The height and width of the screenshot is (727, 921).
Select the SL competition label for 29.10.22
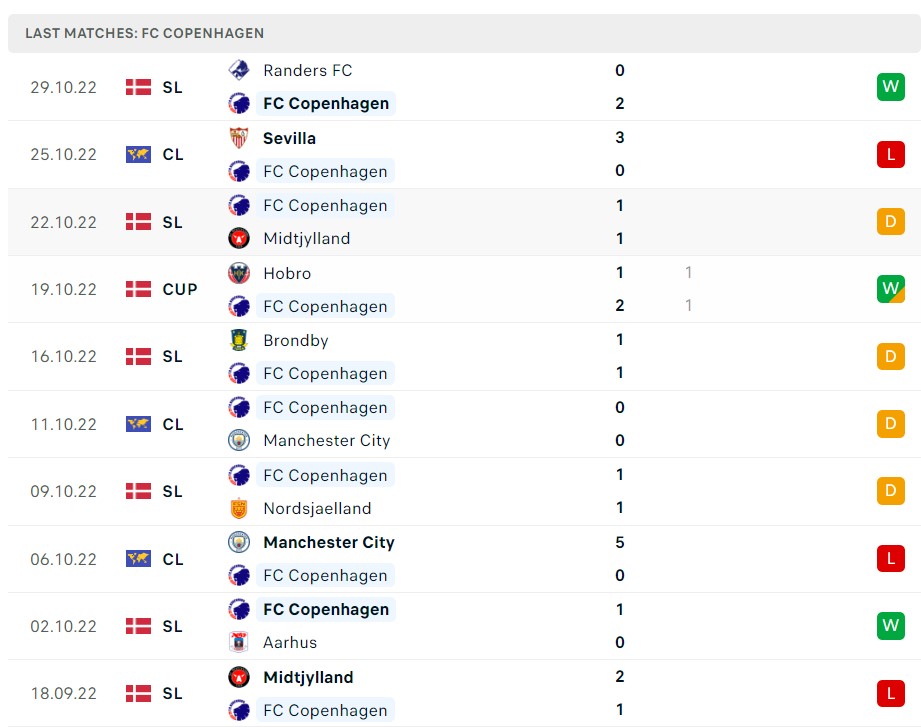pos(172,87)
